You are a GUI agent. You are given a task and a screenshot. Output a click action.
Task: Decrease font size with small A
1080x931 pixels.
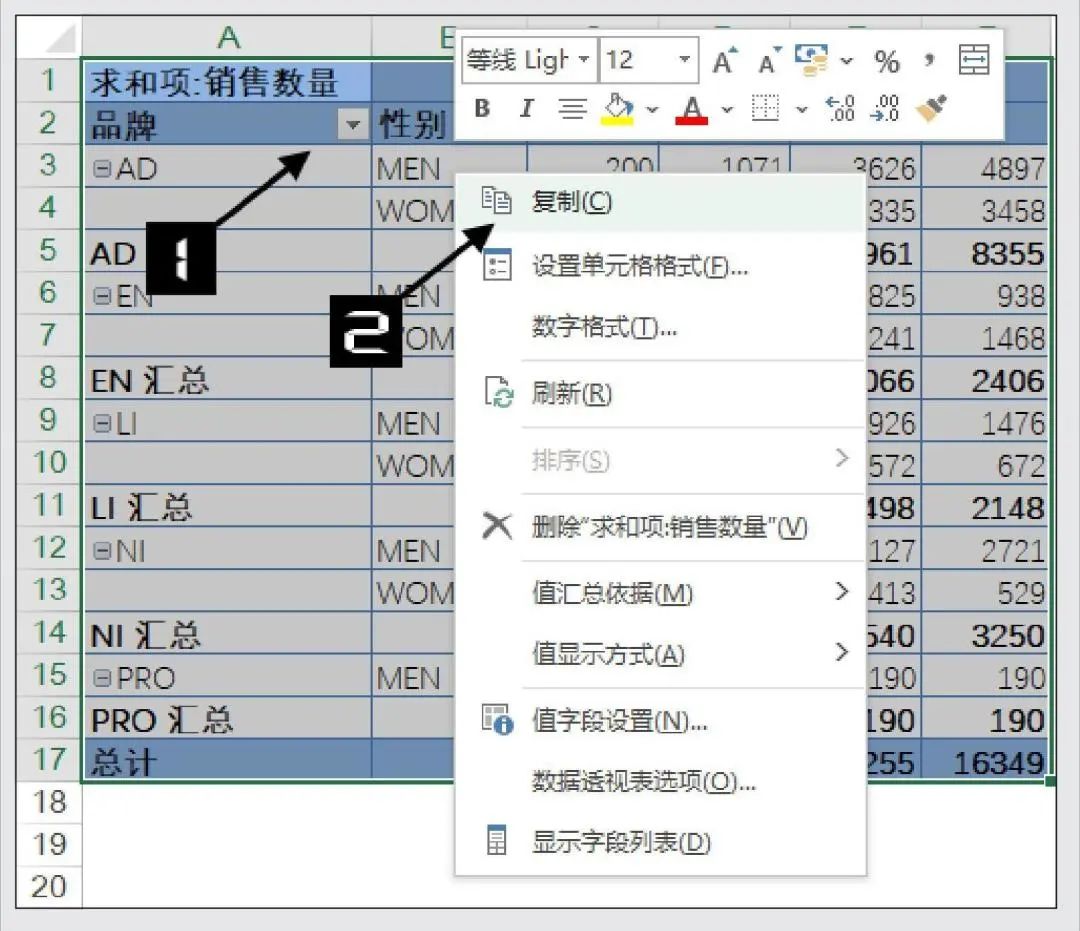pyautogui.click(x=769, y=61)
